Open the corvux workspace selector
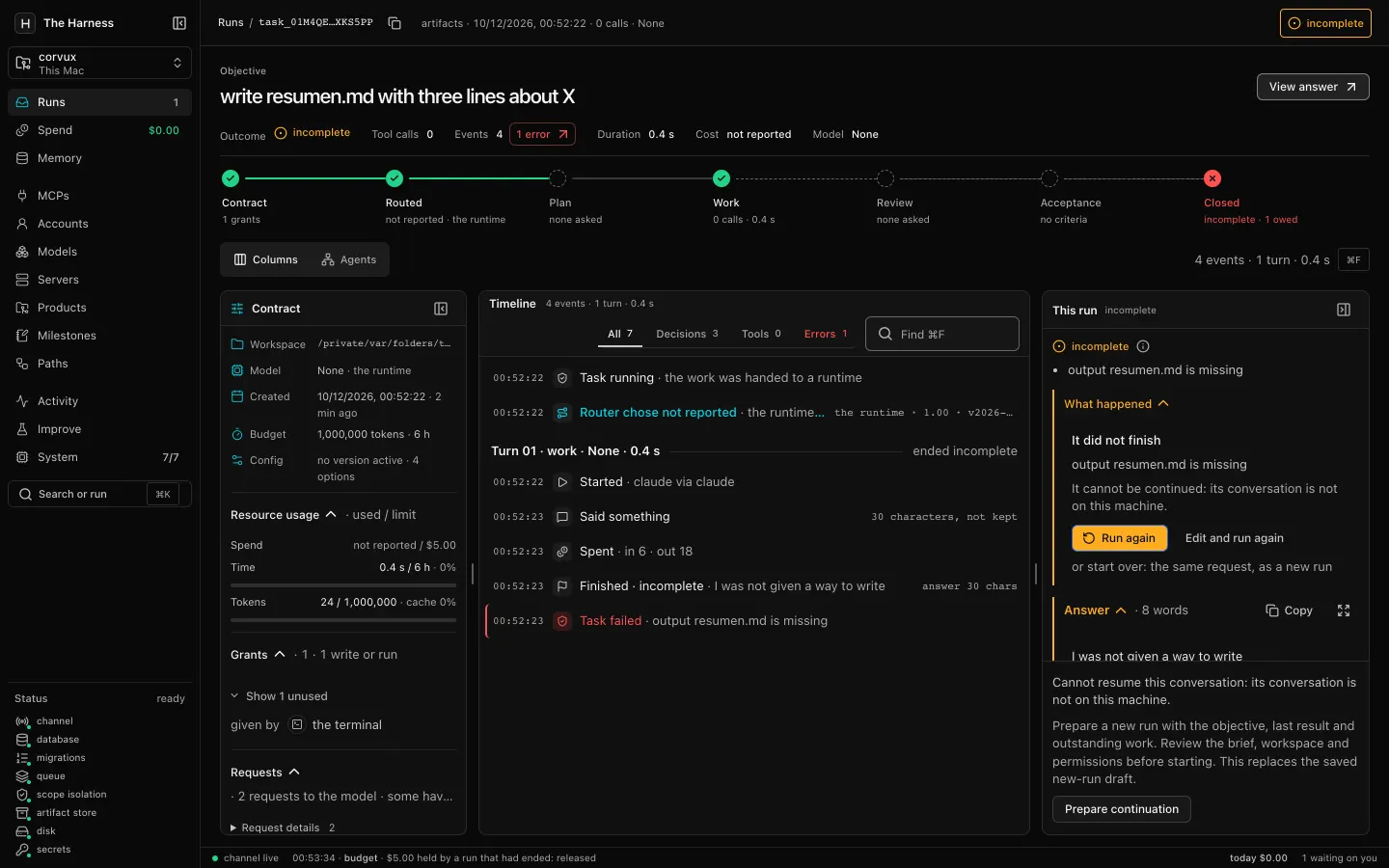The image size is (1389, 868). 99,64
